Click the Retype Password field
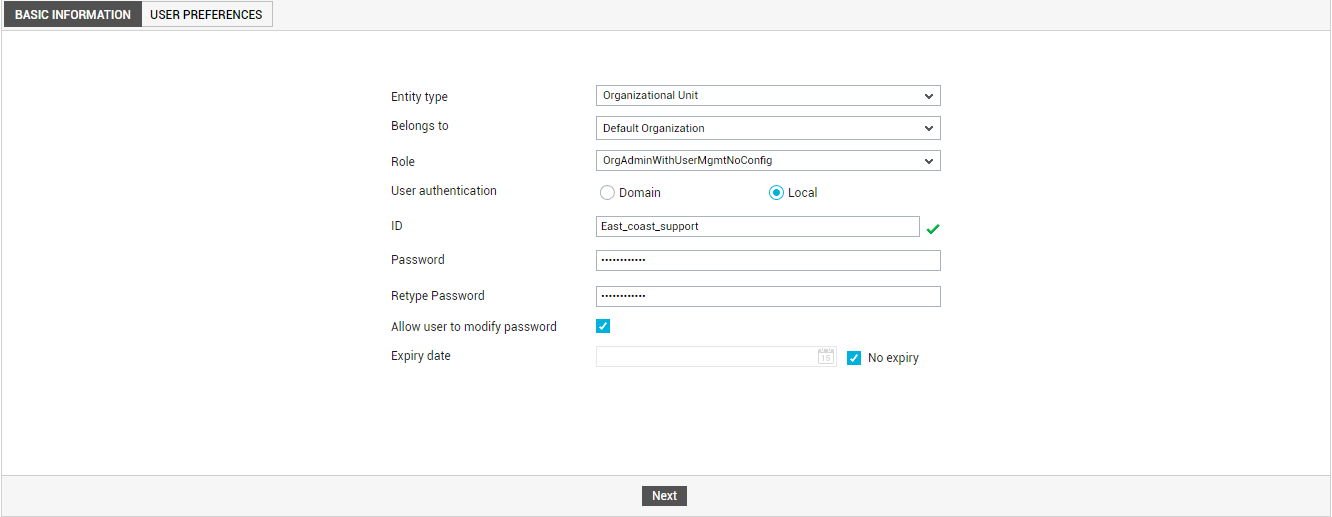 tap(768, 296)
